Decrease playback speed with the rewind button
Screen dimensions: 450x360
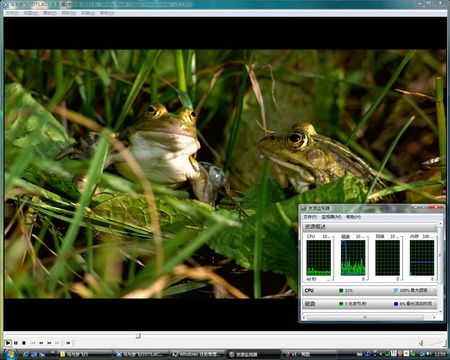coord(41,343)
